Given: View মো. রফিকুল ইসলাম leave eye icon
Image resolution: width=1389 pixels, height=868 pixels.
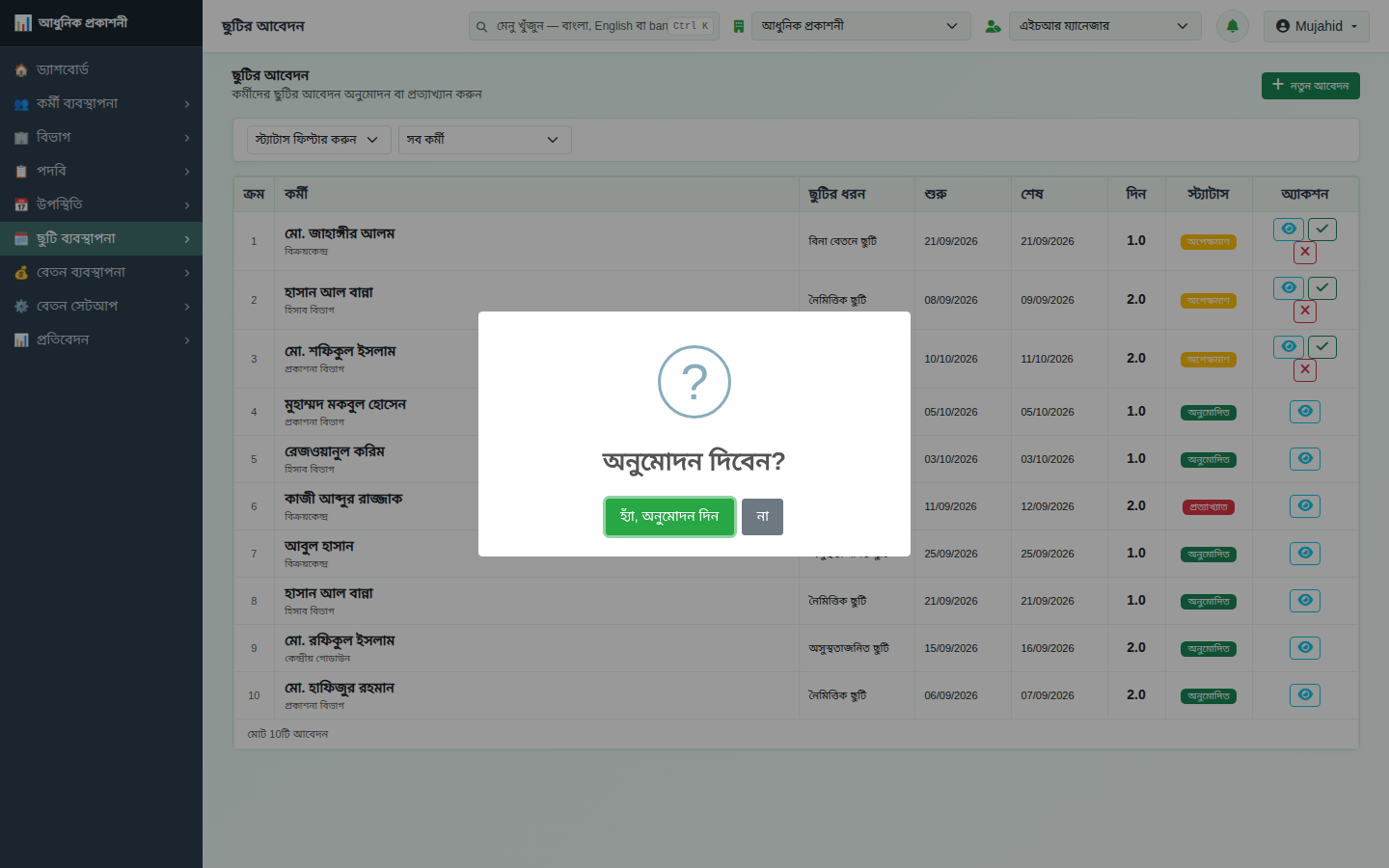Looking at the screenshot, I should (x=1305, y=648).
